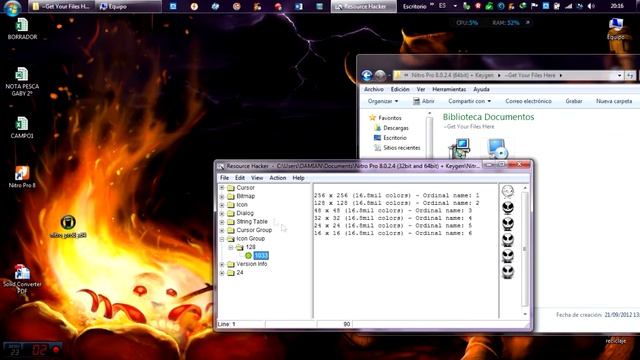
Task: Open the Ayuda menu in Explorer
Action: pyautogui.click(x=481, y=89)
